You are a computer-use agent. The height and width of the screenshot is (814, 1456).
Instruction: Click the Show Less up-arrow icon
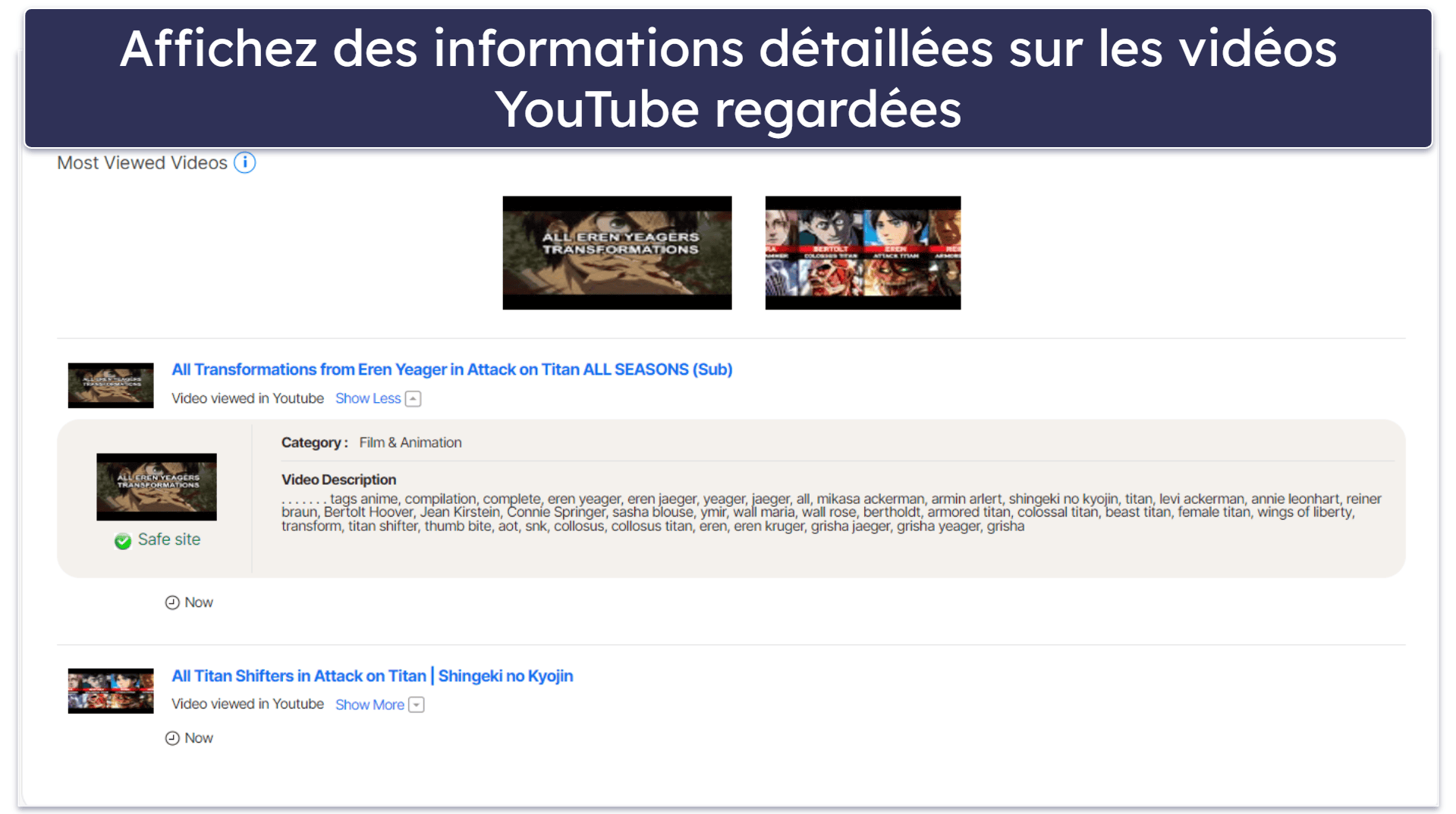click(414, 399)
